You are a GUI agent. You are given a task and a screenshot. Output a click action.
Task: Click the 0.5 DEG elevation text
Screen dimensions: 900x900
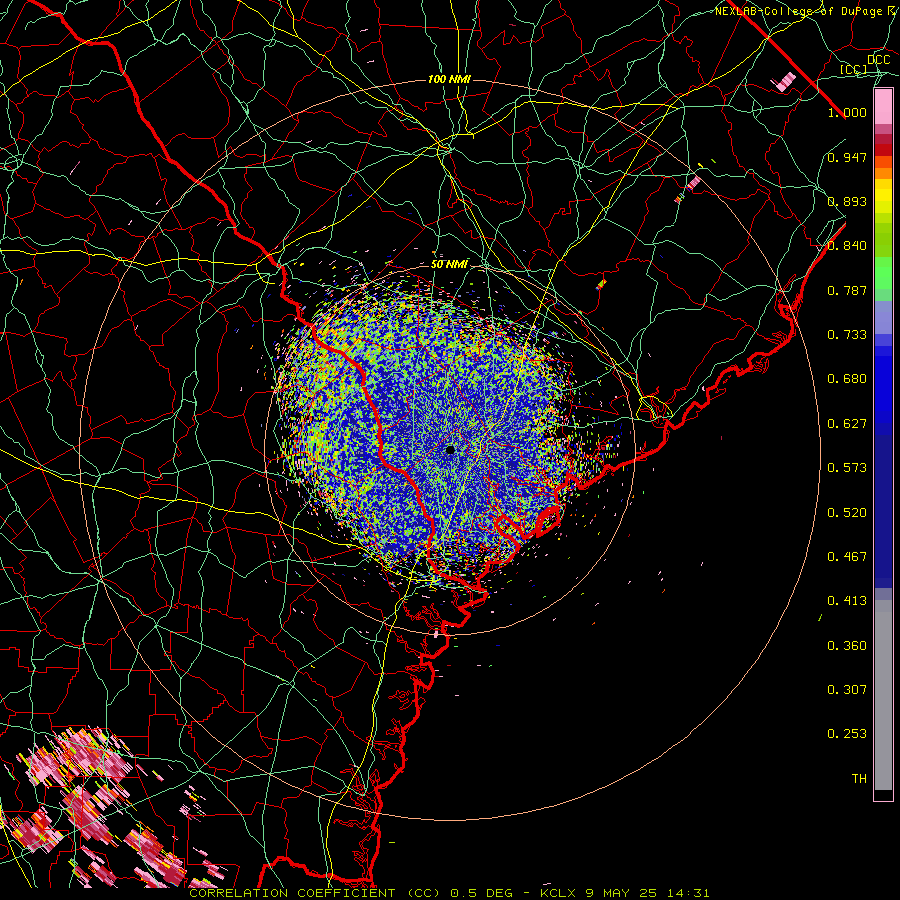point(483,893)
